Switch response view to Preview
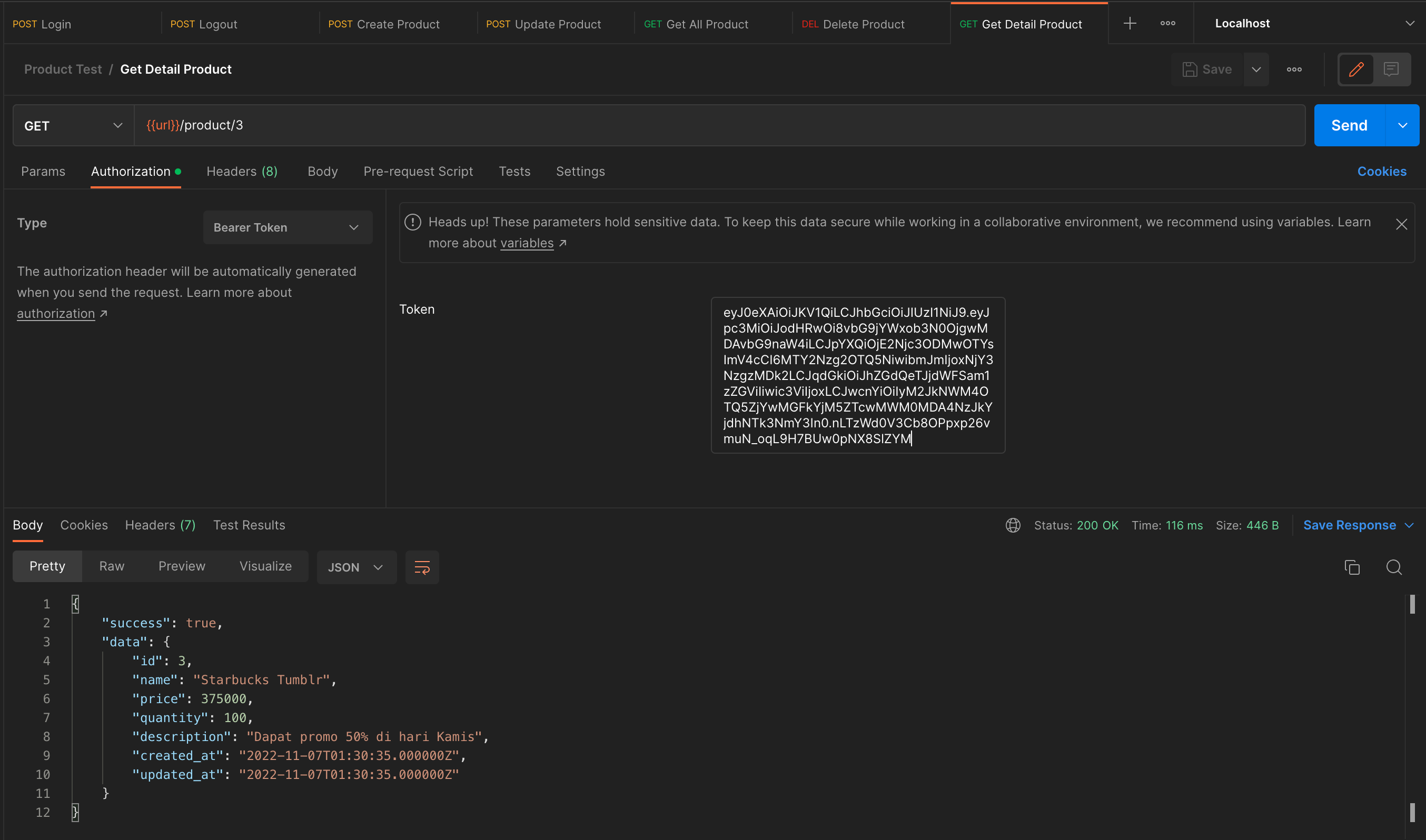This screenshot has width=1426, height=840. (181, 566)
